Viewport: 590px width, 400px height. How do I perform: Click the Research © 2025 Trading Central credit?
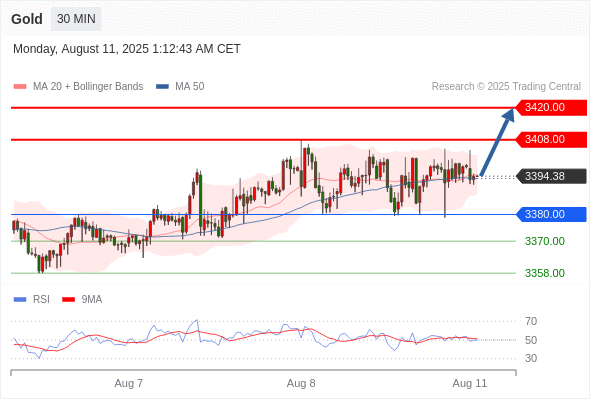tap(506, 87)
